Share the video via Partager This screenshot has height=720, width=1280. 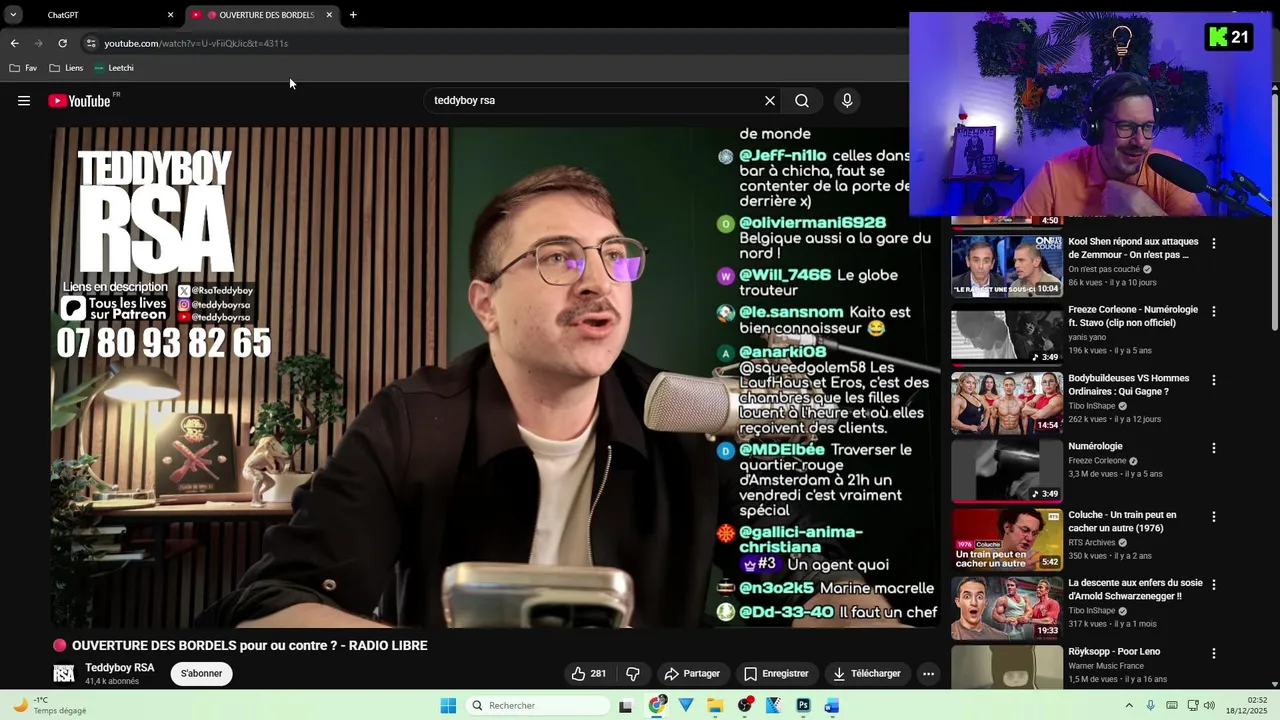(692, 674)
